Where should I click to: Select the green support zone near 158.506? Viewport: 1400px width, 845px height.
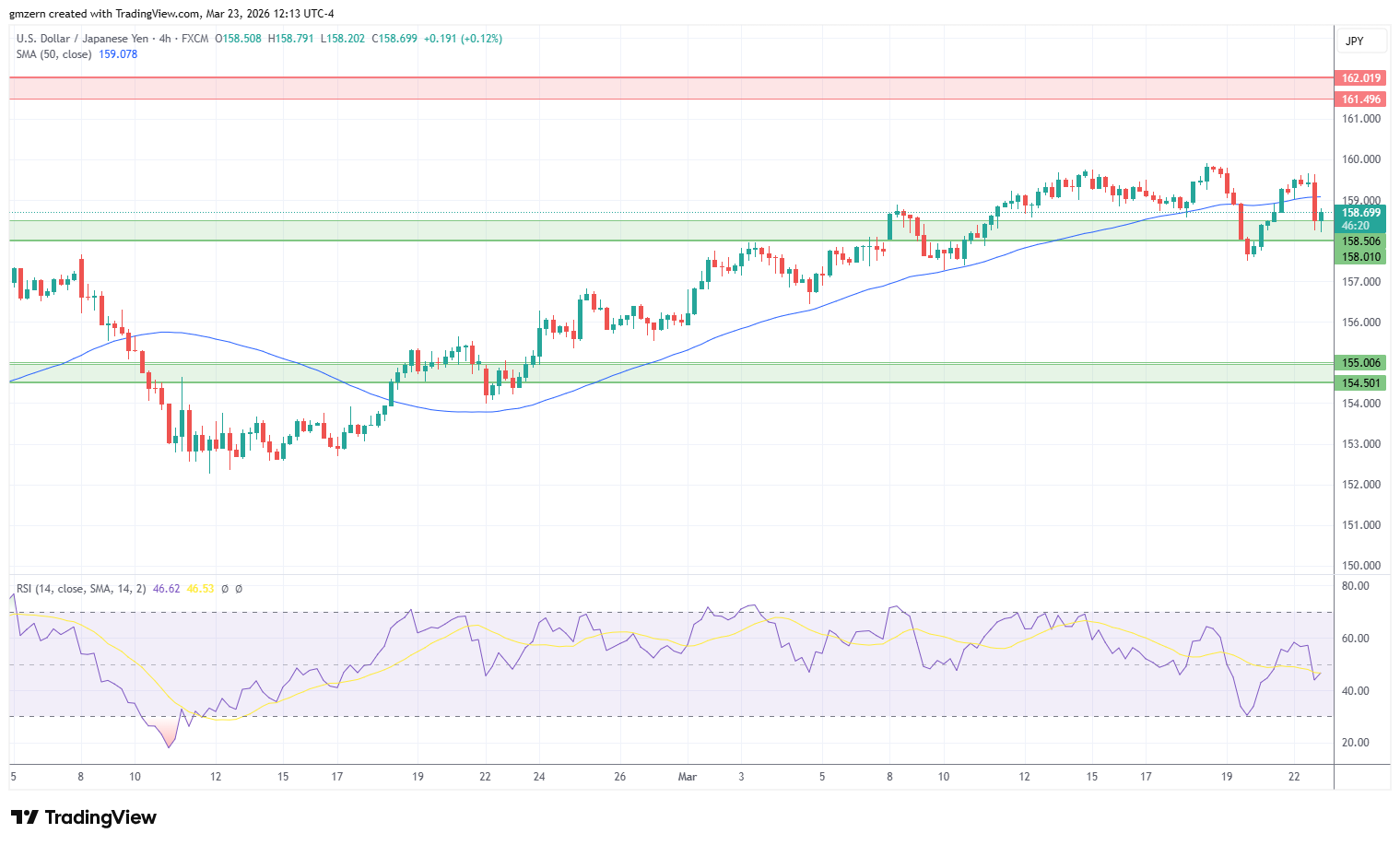671,230
